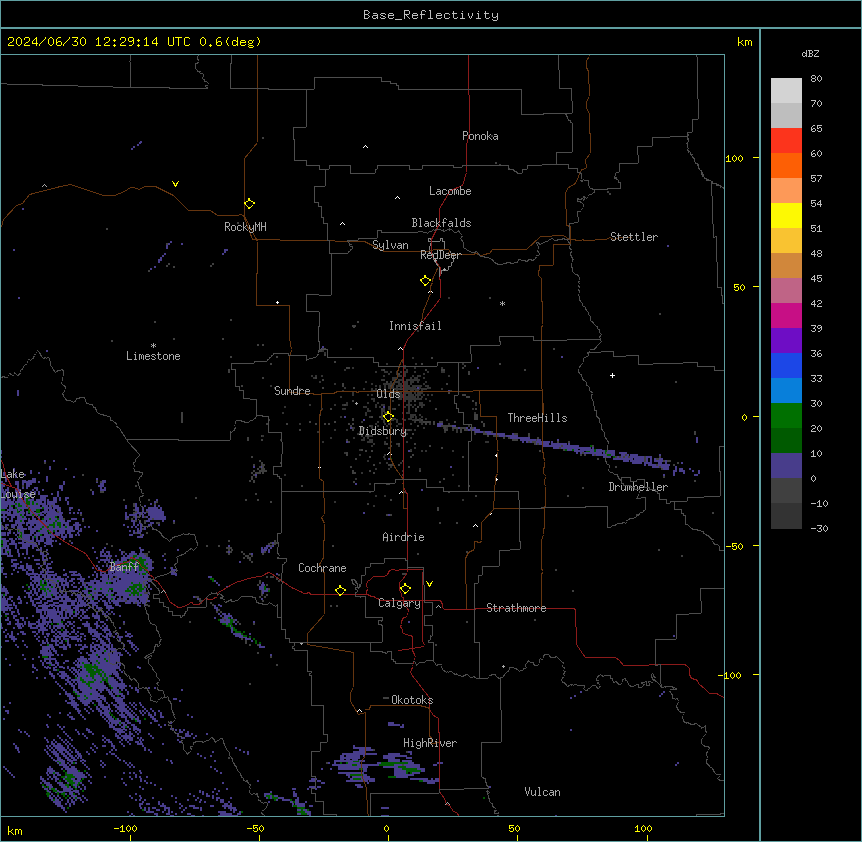Pick the yellow 54-51 dBZ legend swatch
The image size is (862, 842).
(x=786, y=215)
